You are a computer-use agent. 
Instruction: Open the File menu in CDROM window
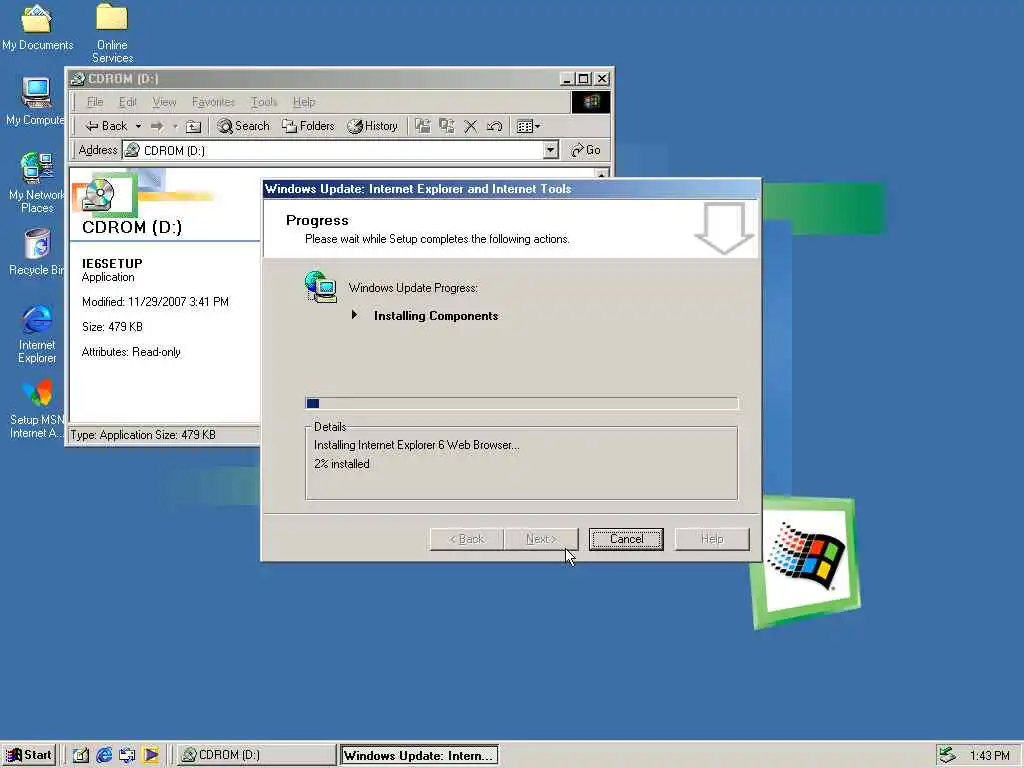pos(95,102)
